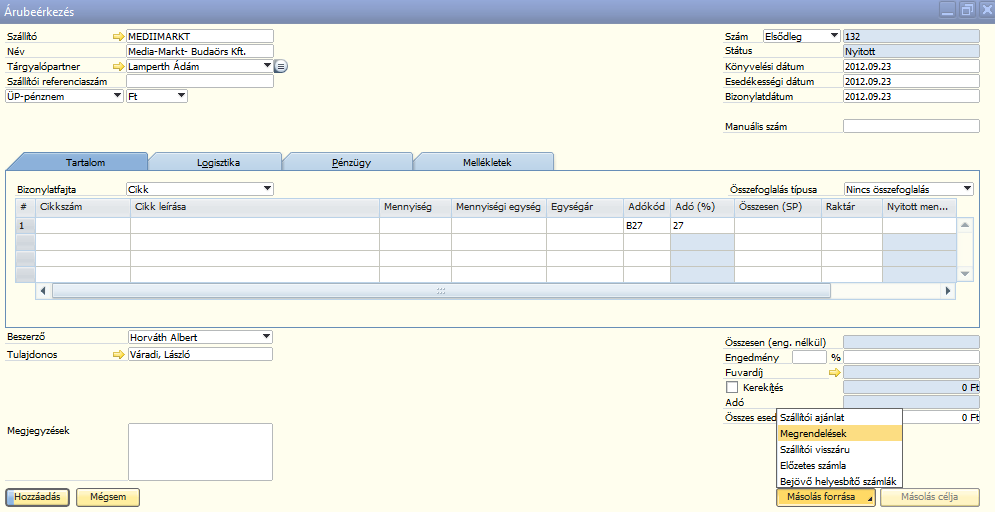This screenshot has height=512, width=995.
Task: Switch to Tartalom tab
Action: [86, 162]
